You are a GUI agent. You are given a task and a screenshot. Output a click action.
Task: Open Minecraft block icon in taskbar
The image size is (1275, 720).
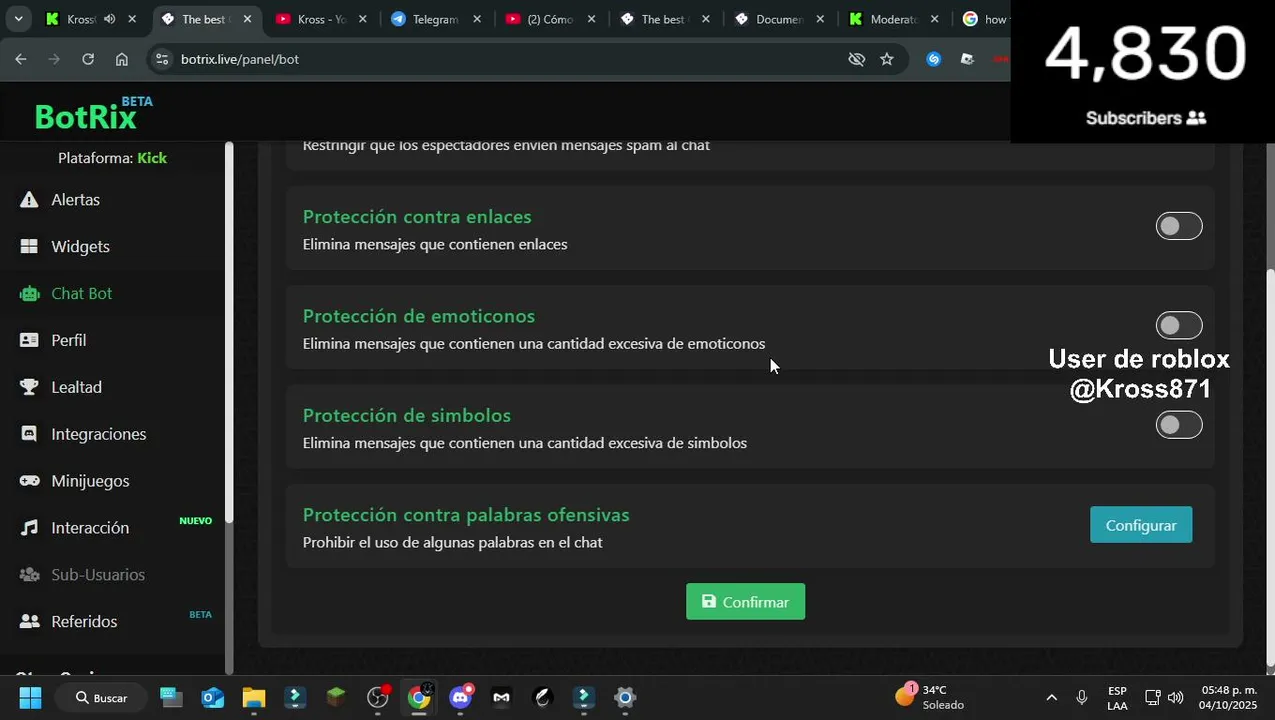point(336,697)
